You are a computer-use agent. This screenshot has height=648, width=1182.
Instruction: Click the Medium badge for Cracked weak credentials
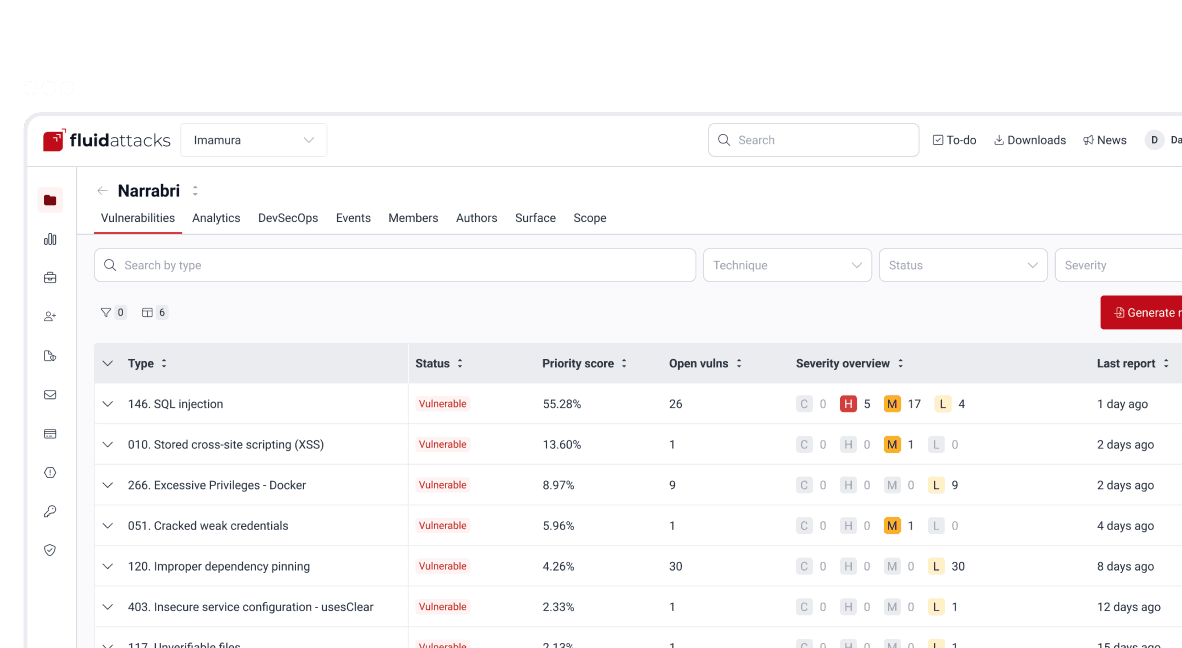point(893,526)
